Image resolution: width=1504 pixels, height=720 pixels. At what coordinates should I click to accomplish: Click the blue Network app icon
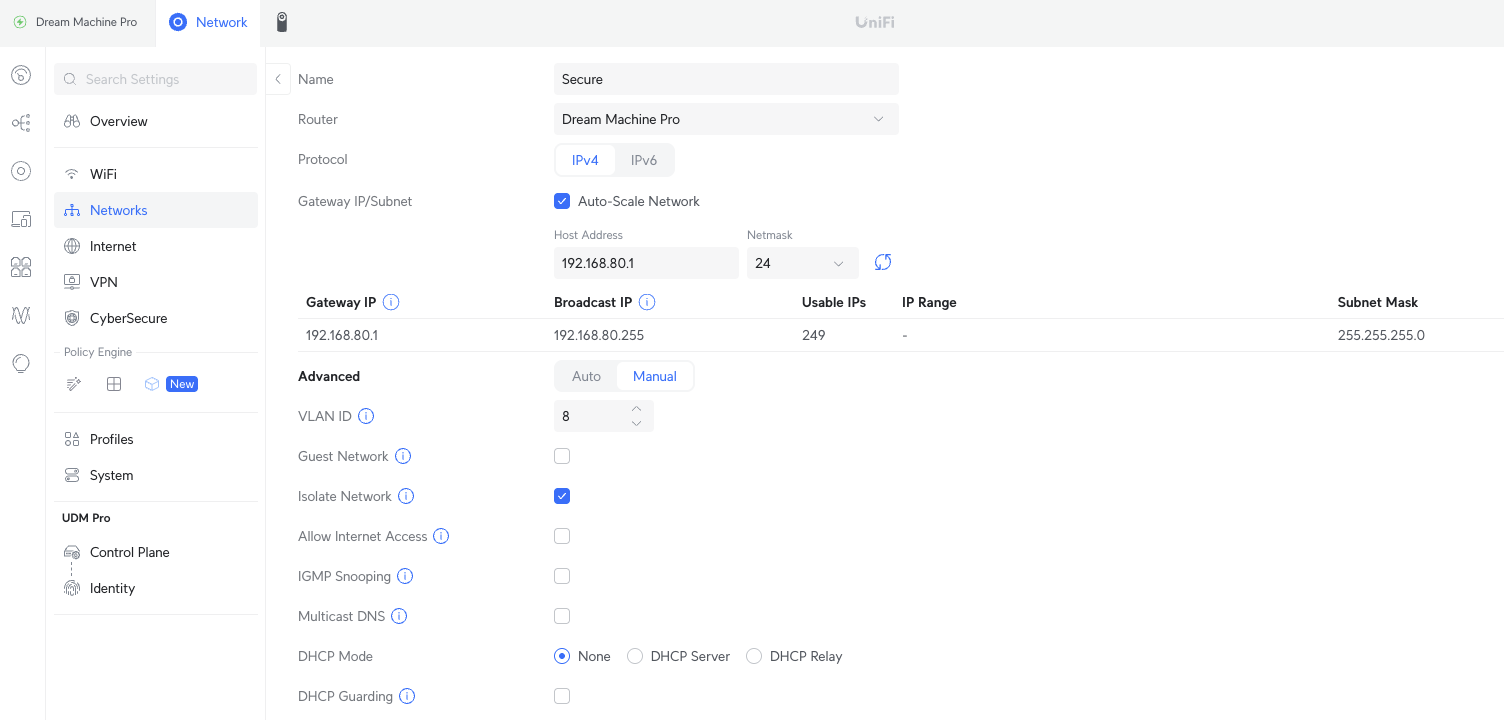tap(178, 22)
